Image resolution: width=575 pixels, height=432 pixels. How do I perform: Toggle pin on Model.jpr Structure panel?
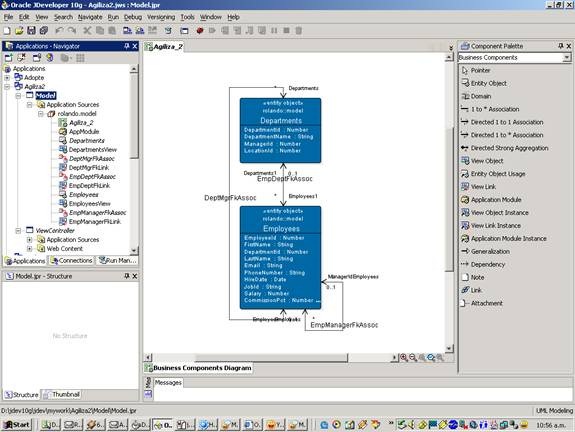click(127, 276)
